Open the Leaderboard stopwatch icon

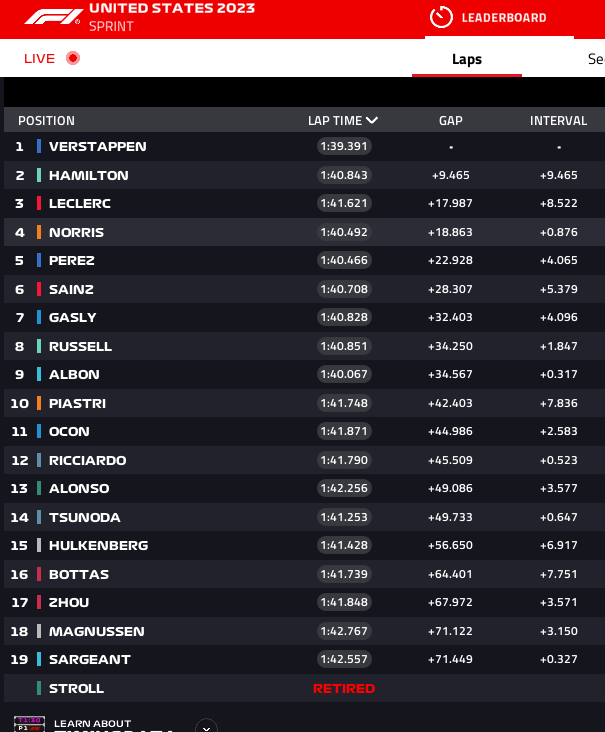click(x=441, y=17)
